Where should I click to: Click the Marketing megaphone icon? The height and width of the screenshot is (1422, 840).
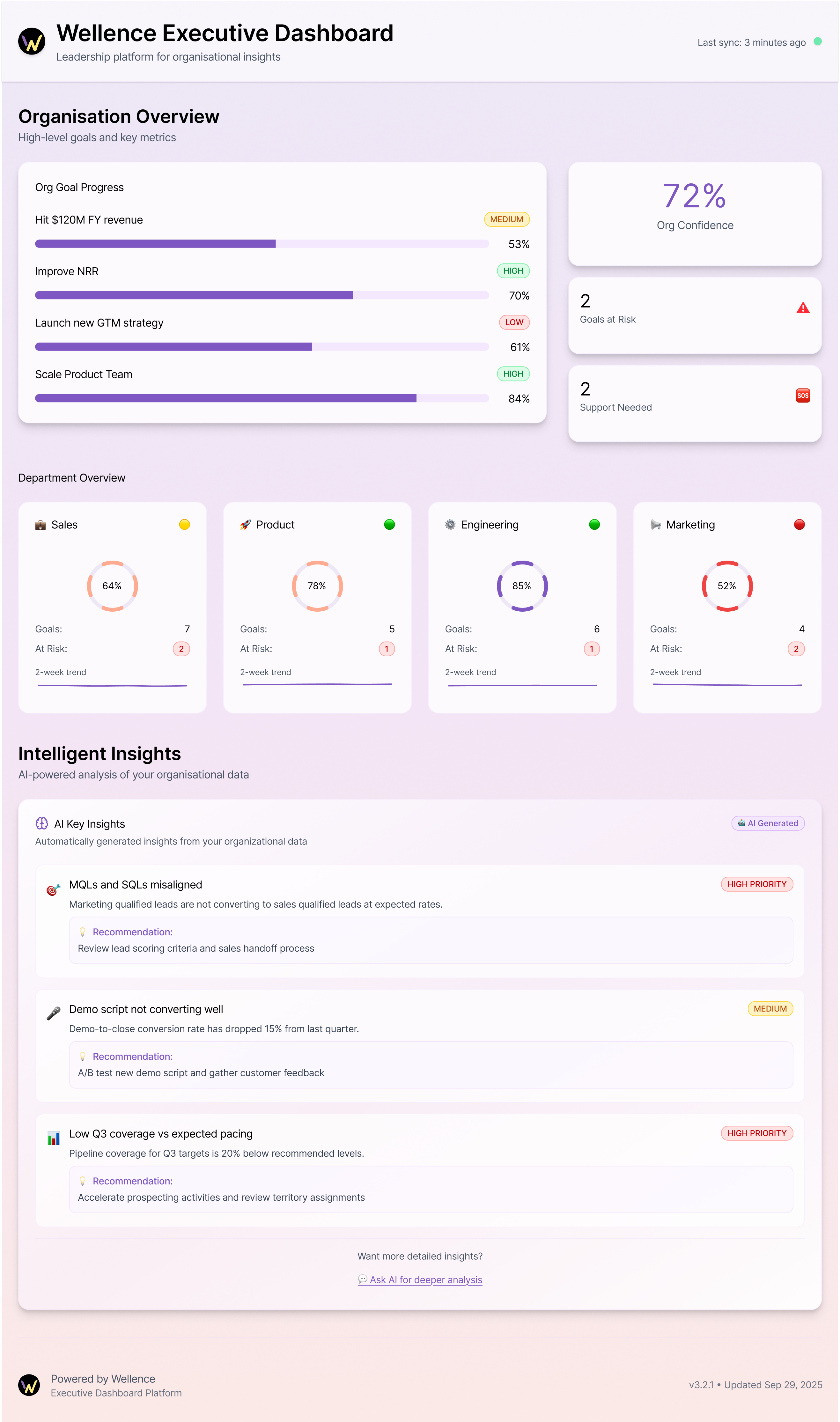[x=655, y=525]
